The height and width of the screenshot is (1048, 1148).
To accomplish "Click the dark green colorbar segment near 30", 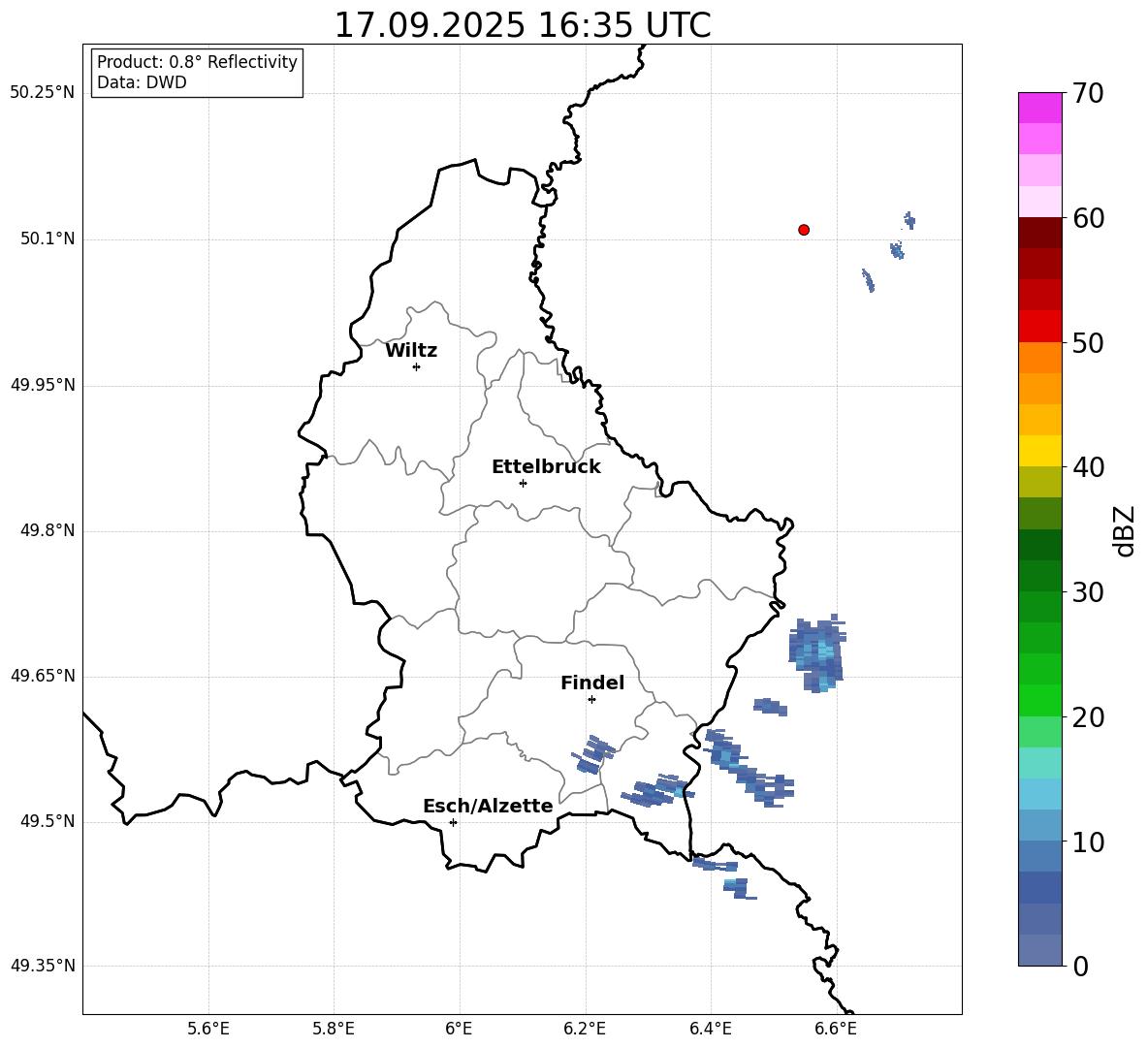I will (x=1039, y=576).
